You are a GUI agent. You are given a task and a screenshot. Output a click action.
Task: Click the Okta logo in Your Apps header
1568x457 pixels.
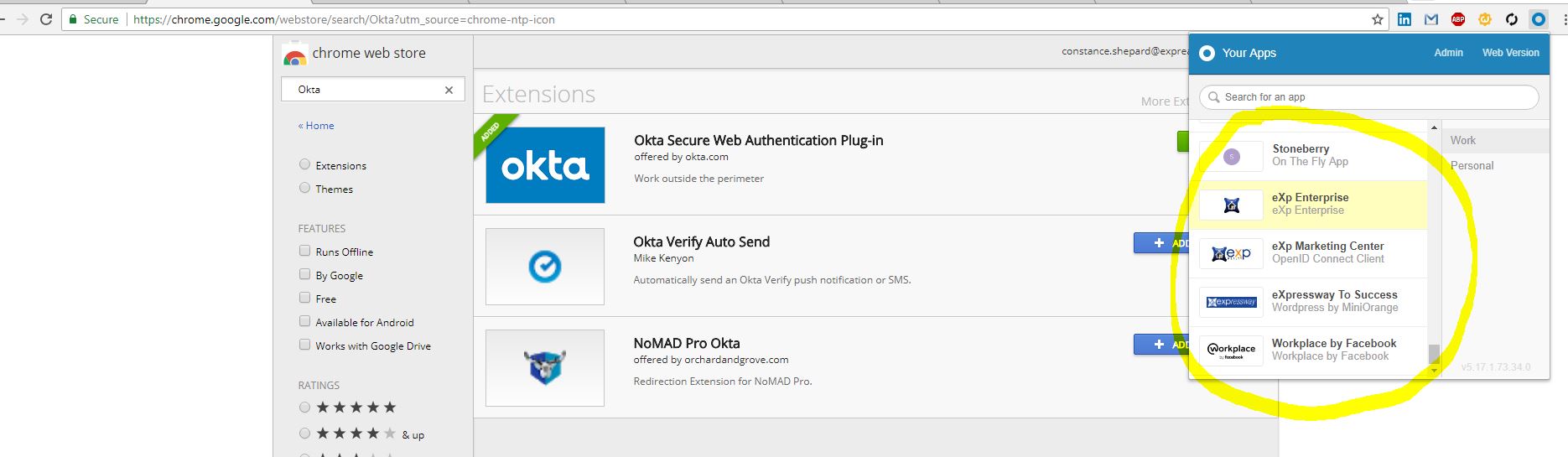(x=1207, y=53)
